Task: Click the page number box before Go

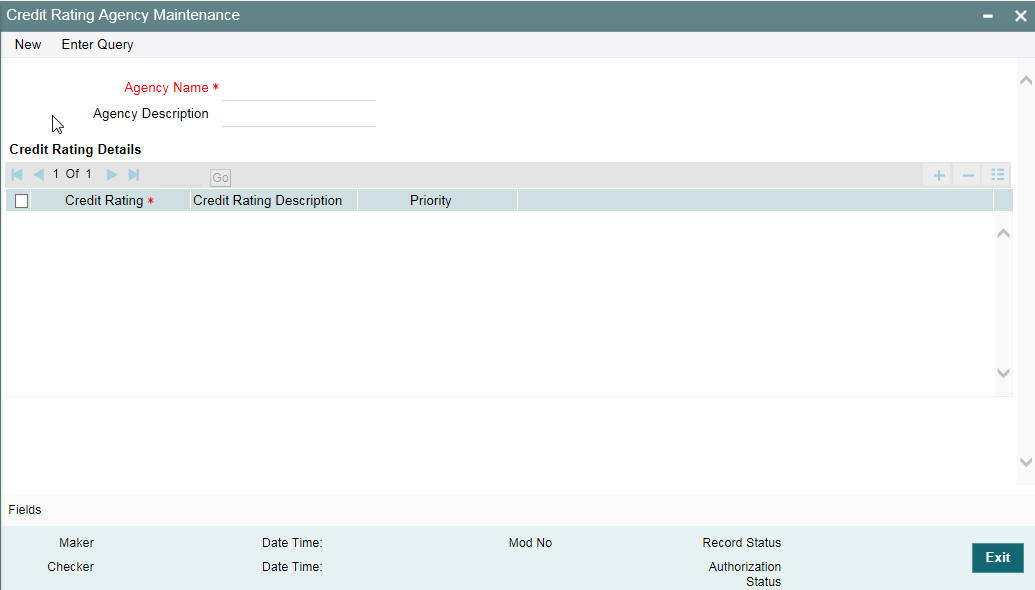Action: [x=181, y=177]
